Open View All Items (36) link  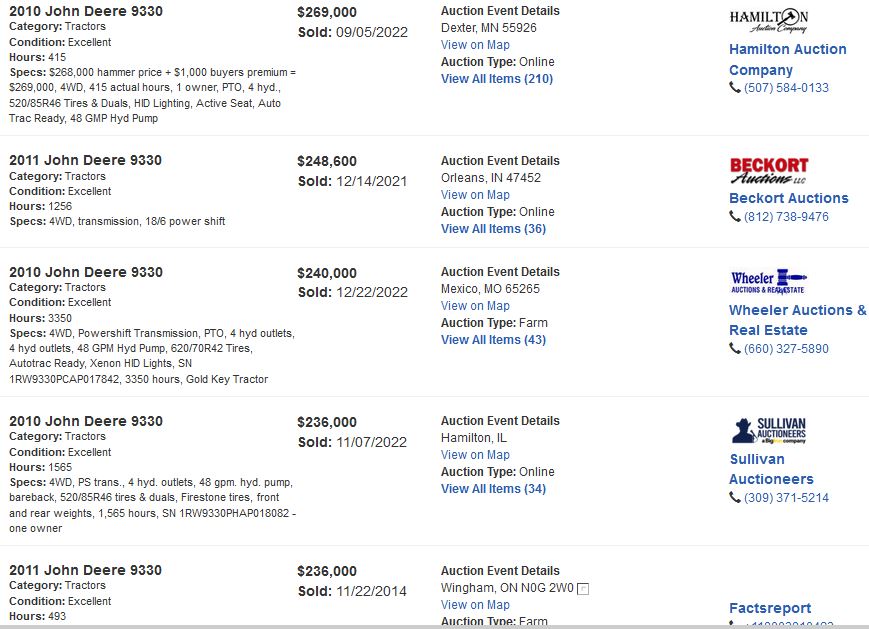(493, 228)
